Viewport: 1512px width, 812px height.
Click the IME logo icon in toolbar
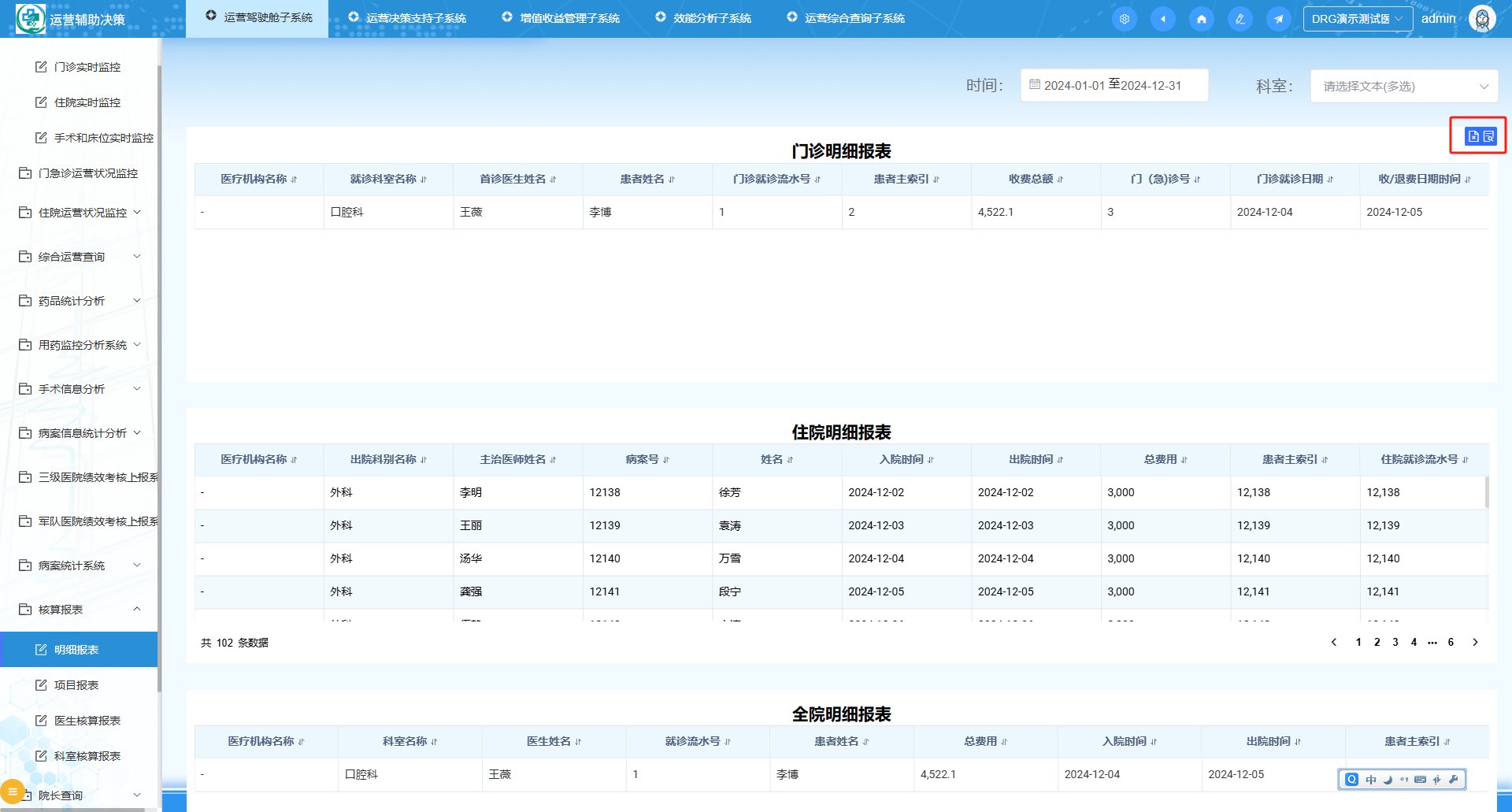click(x=1352, y=780)
